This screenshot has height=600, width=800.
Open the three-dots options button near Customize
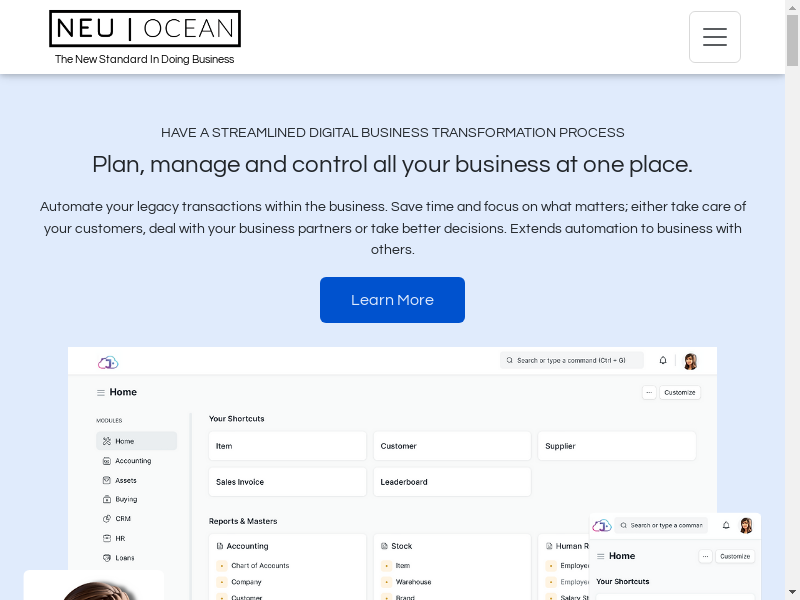coord(649,392)
